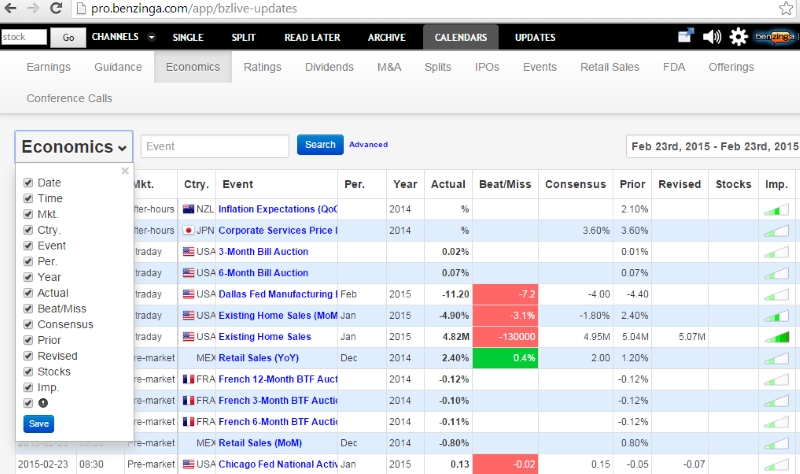Click USA flag in 3-Month Bill Auction row
800x474 pixels.
pos(188,252)
